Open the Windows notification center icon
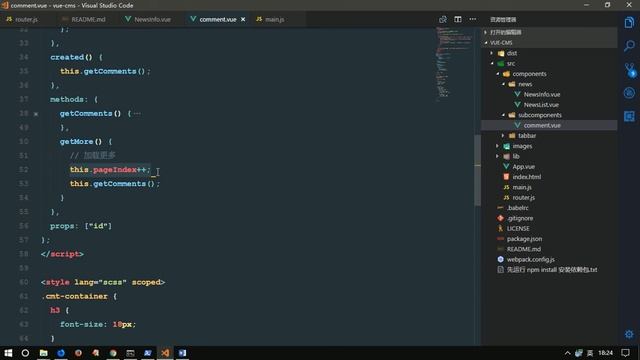The width and height of the screenshot is (640, 360). tap(625, 353)
